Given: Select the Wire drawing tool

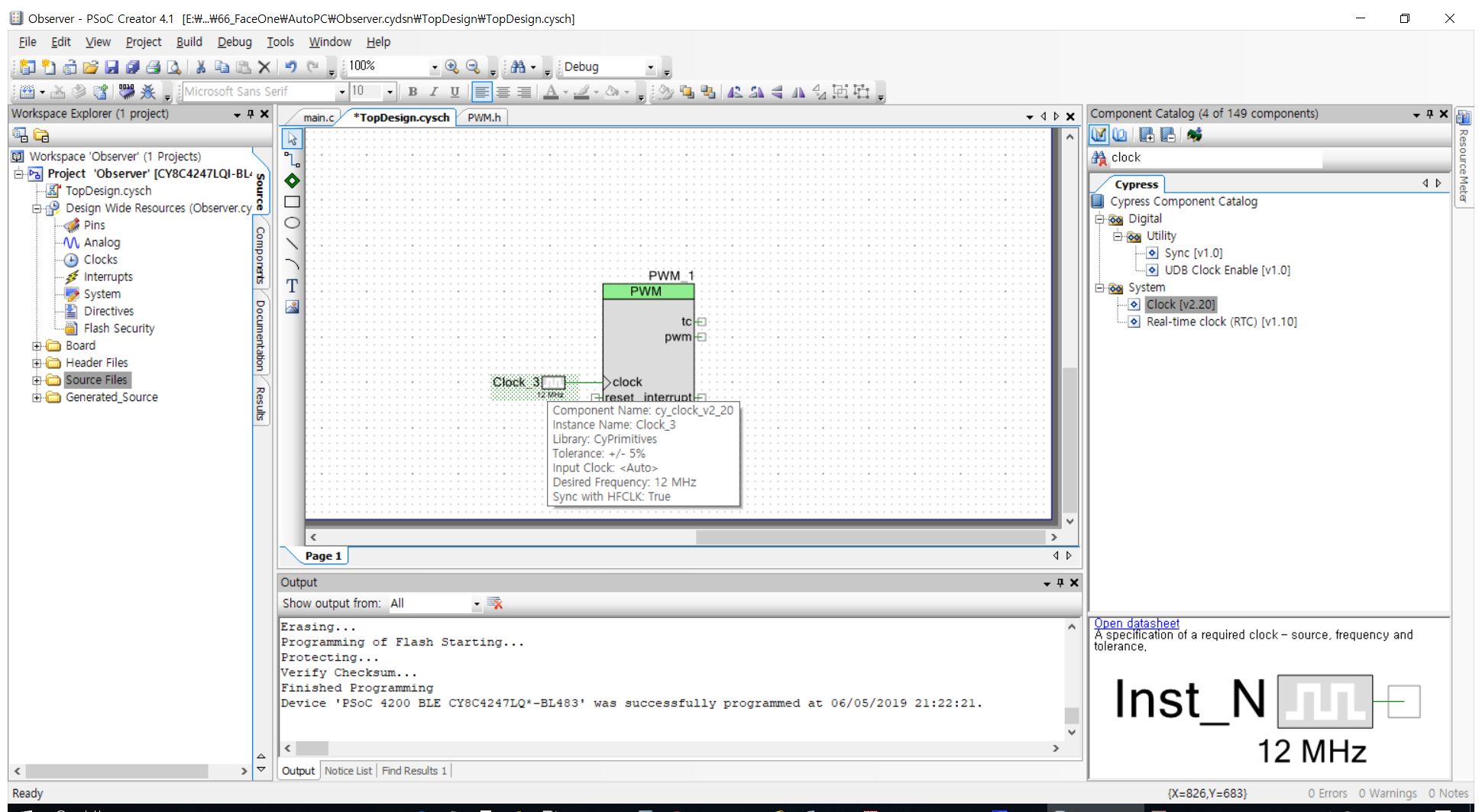Looking at the screenshot, I should pyautogui.click(x=292, y=160).
